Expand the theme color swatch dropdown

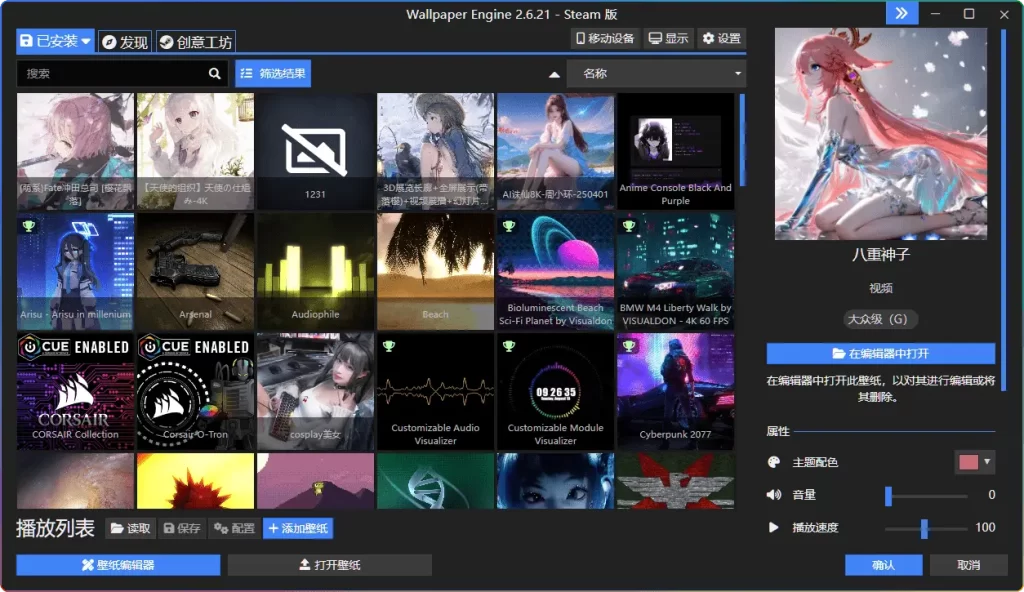(975, 462)
